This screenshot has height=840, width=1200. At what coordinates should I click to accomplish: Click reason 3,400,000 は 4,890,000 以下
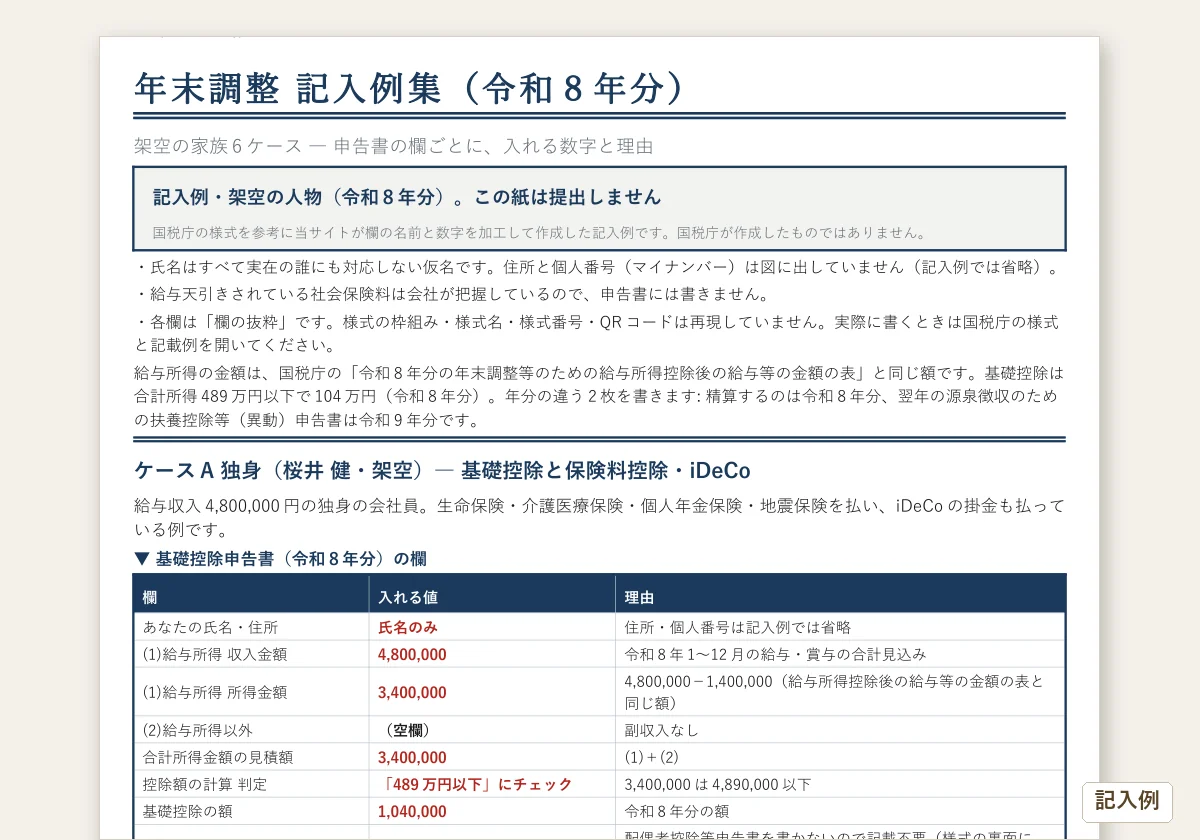pyautogui.click(x=717, y=785)
